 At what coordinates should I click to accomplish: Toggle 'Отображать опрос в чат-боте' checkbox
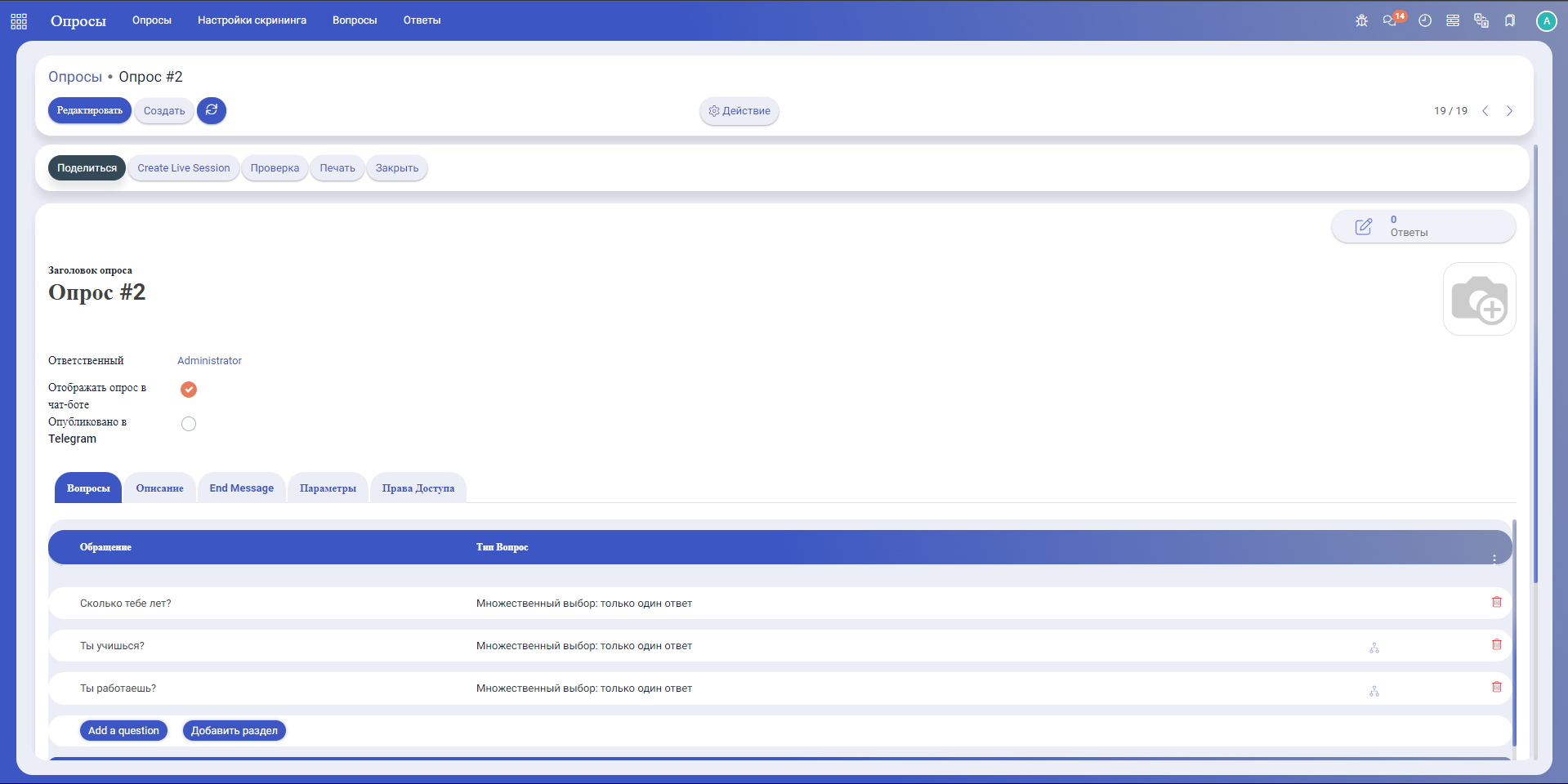click(189, 390)
